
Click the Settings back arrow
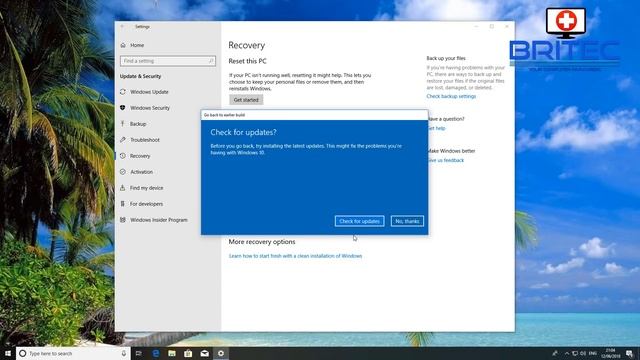pos(122,27)
